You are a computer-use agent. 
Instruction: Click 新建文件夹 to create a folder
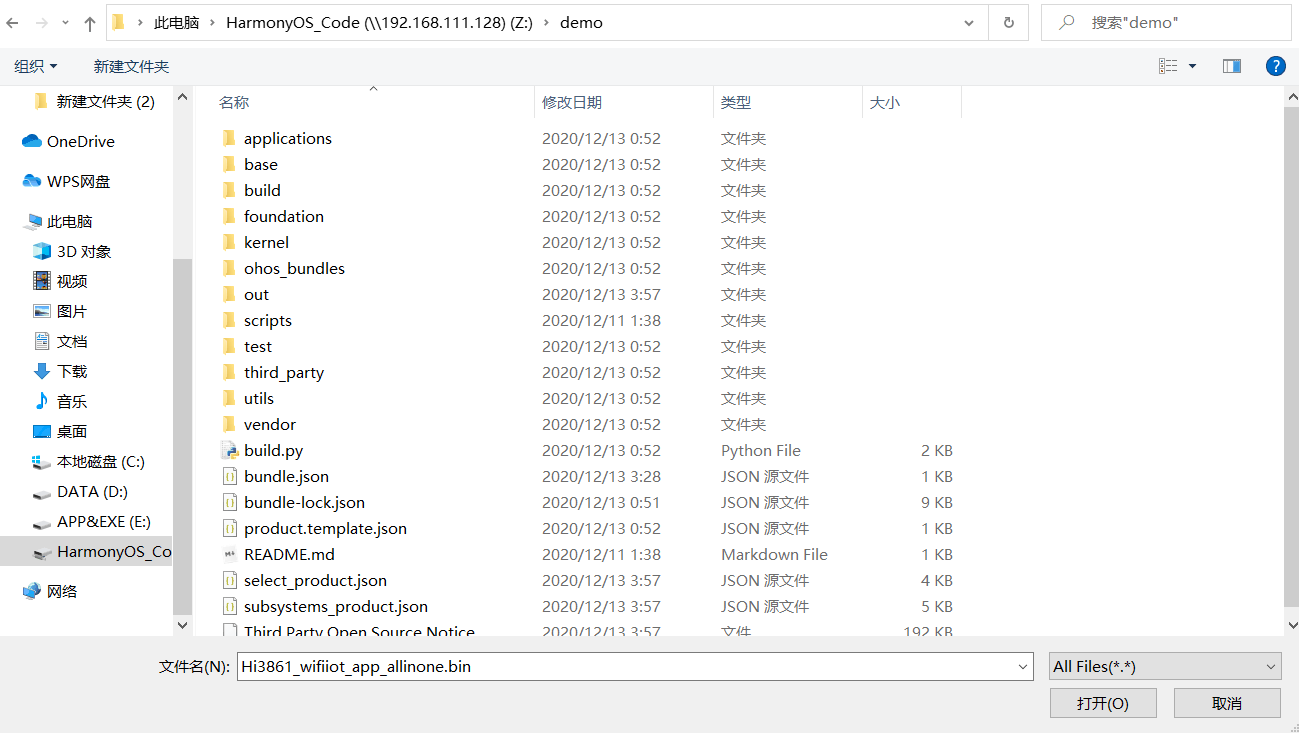click(131, 66)
